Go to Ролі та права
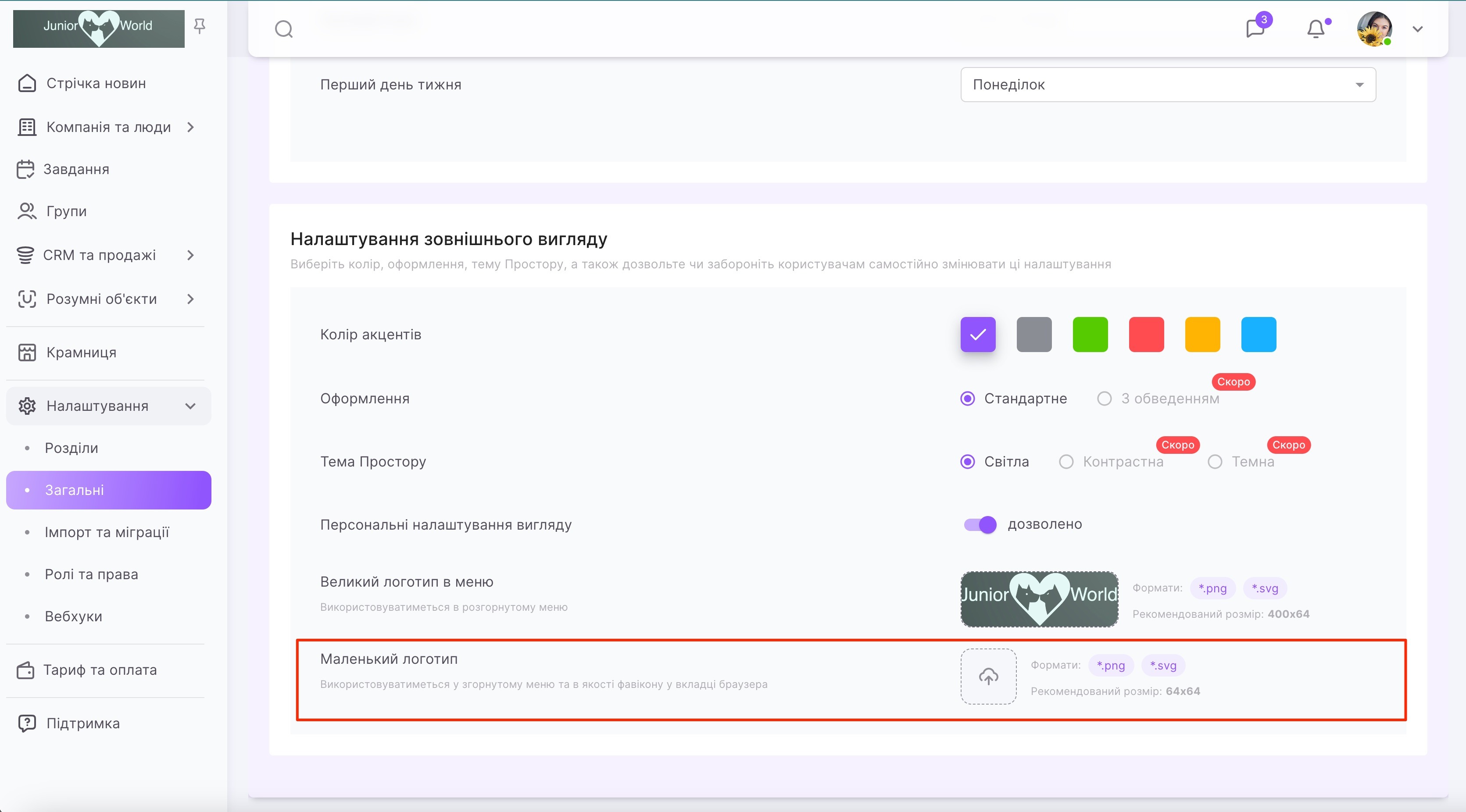This screenshot has height=812, width=1466. coord(92,574)
